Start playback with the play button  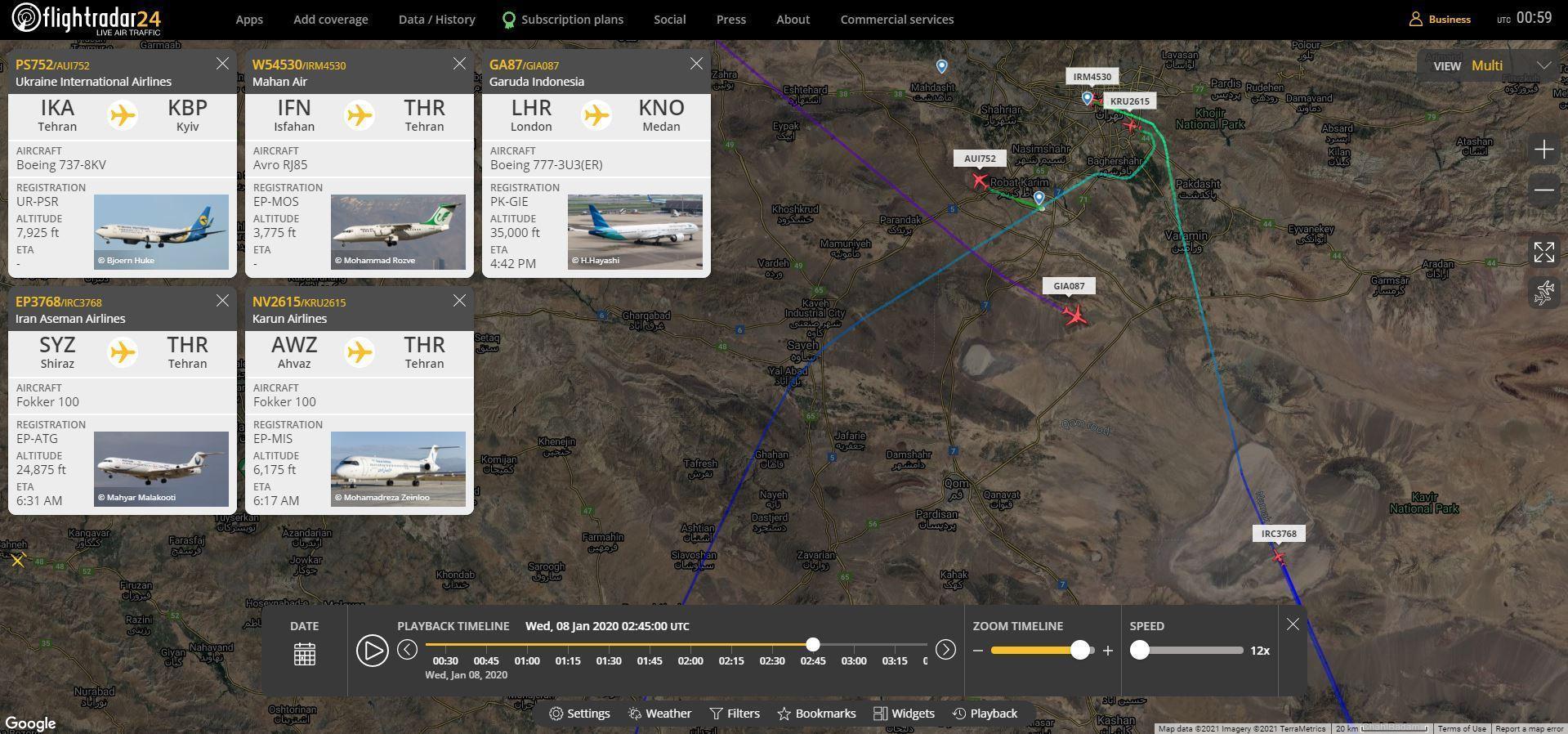[x=372, y=651]
